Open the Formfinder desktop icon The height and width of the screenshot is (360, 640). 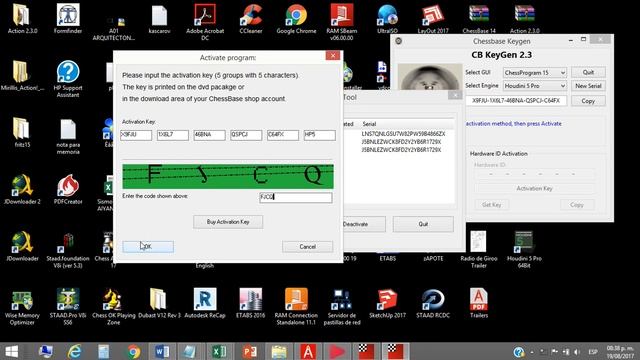[68, 19]
